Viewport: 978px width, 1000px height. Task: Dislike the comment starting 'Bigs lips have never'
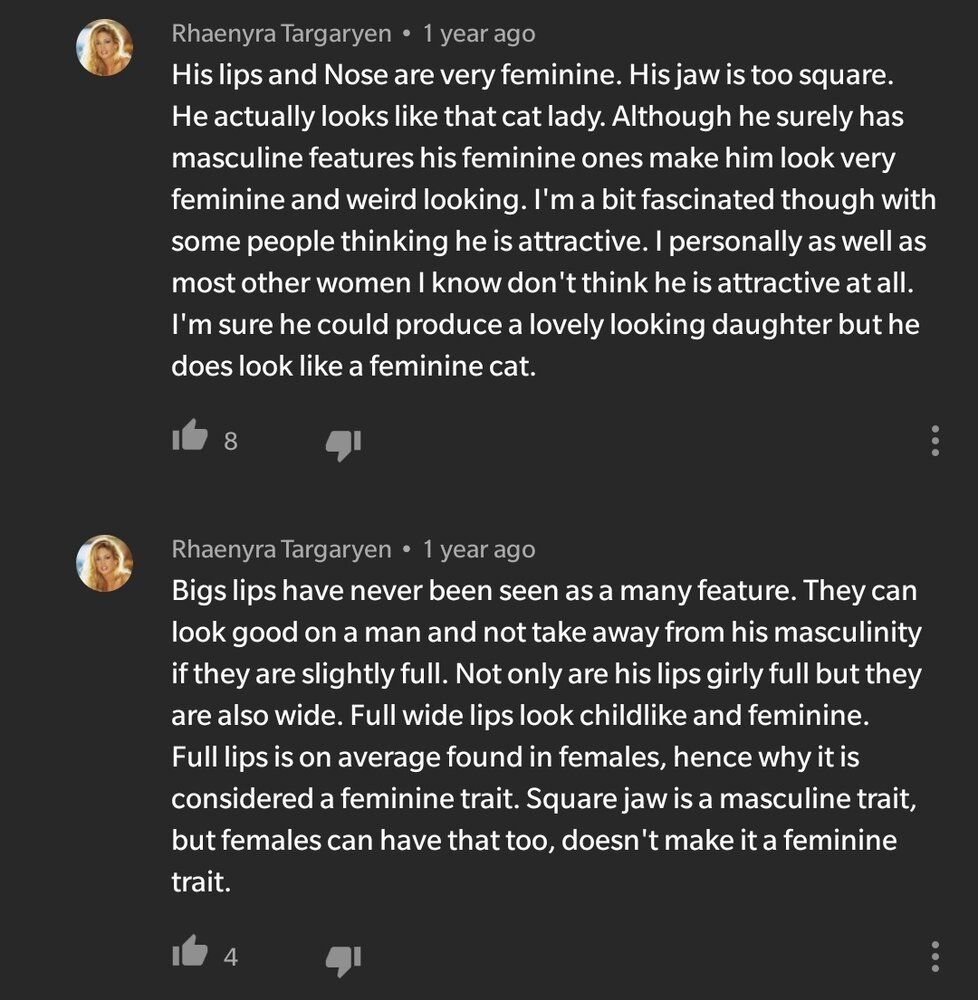tap(343, 960)
